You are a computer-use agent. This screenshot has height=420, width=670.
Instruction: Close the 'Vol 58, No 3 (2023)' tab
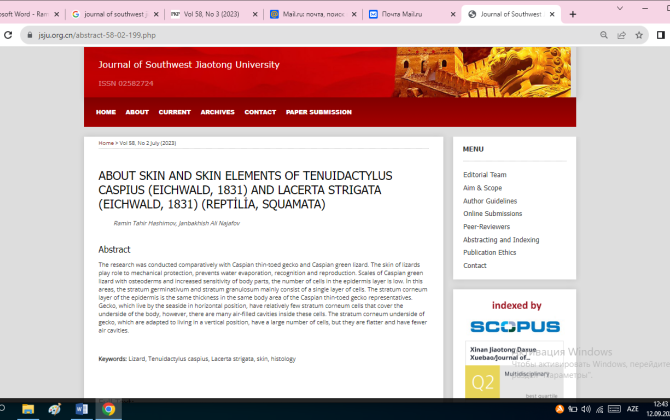click(254, 14)
